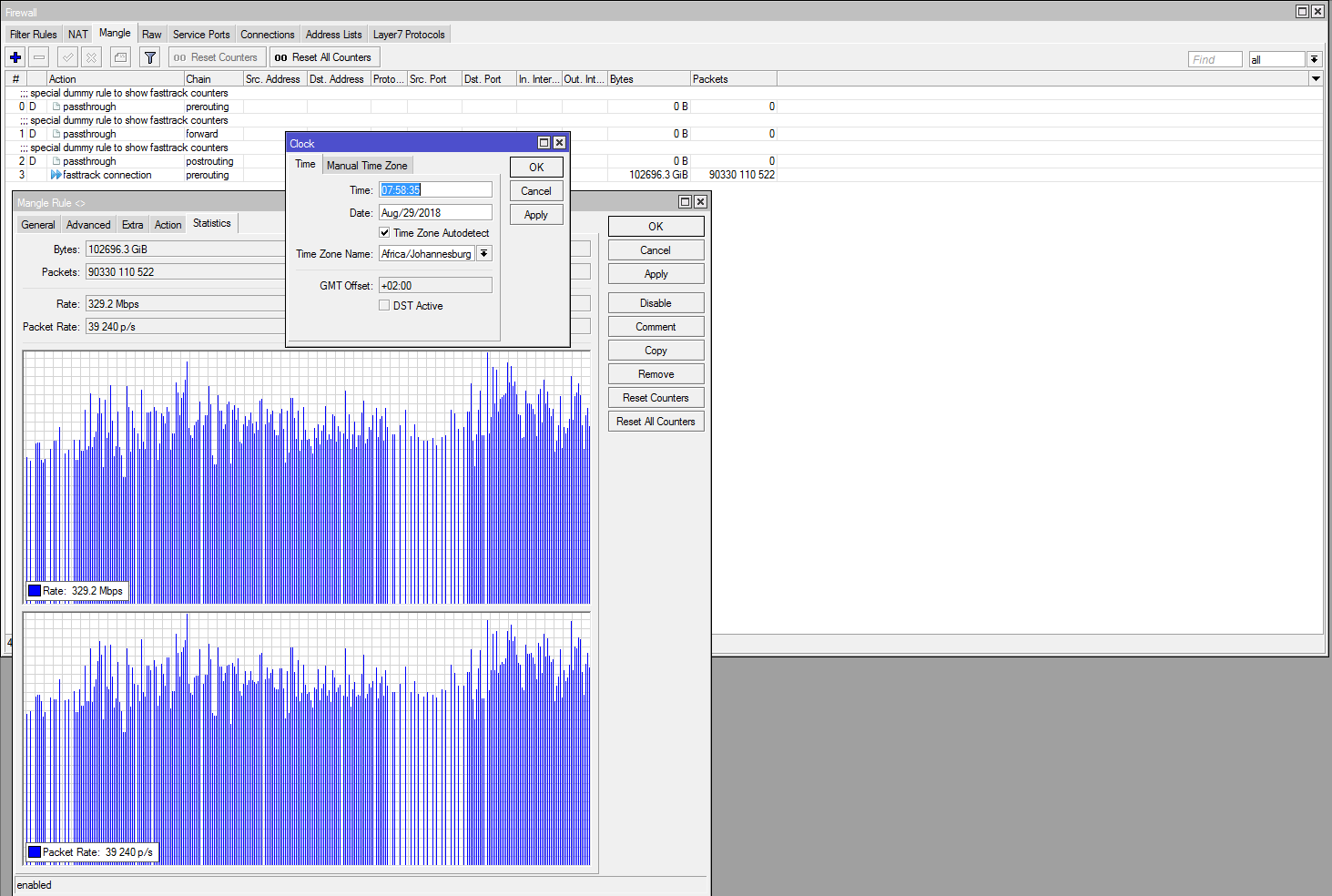Switch to the Manual Time Zone tab
This screenshot has width=1332, height=896.
tap(367, 166)
